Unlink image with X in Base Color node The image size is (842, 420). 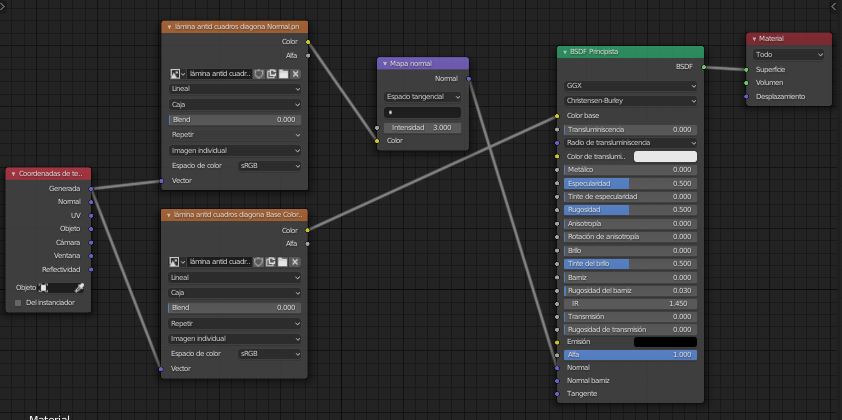(x=295, y=262)
